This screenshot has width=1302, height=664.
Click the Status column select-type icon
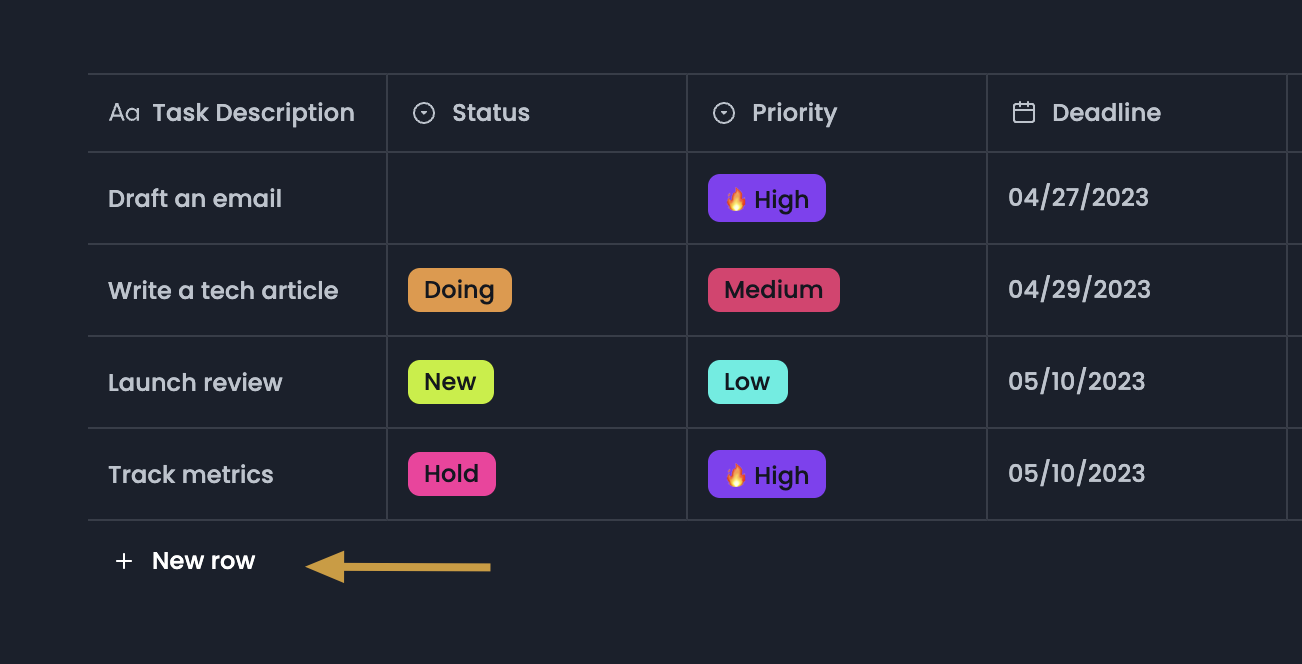(x=424, y=113)
